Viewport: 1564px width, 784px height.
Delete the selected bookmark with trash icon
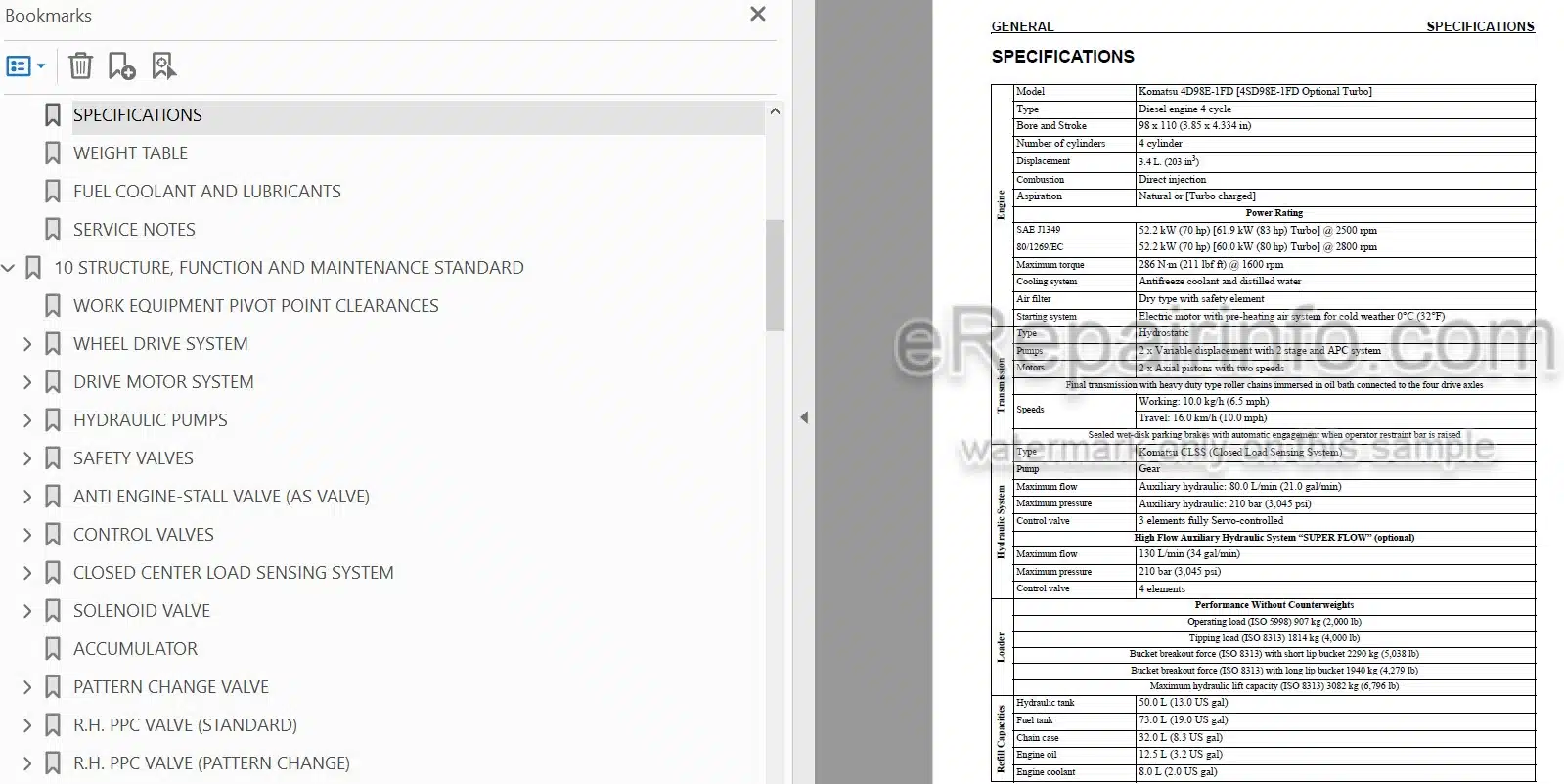click(x=81, y=66)
